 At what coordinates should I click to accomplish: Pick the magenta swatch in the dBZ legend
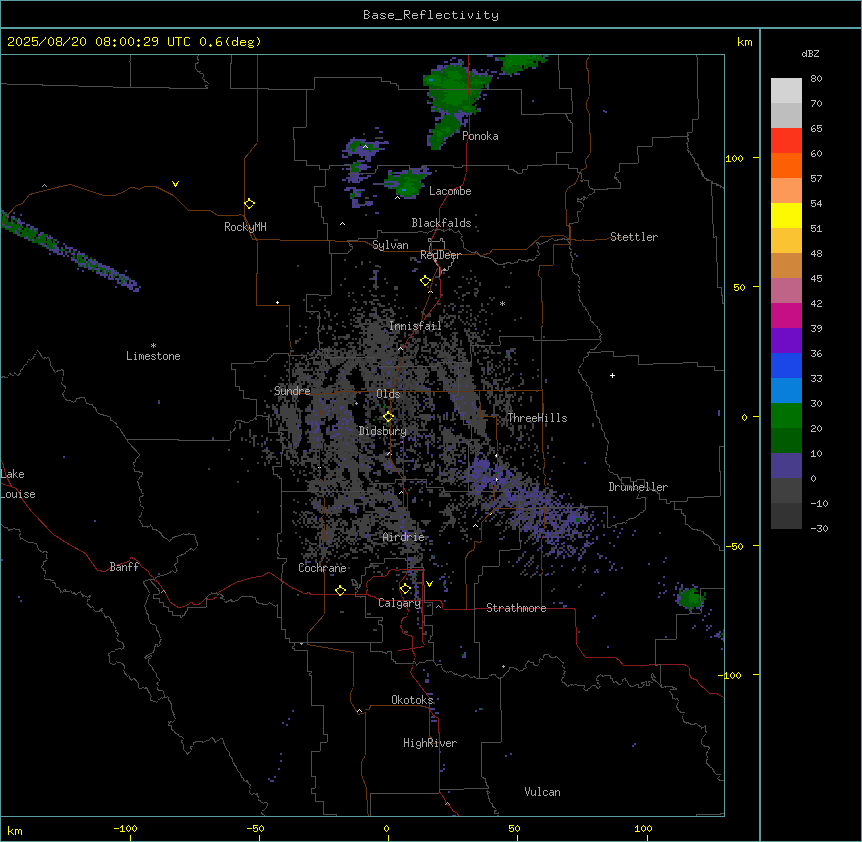(x=786, y=315)
